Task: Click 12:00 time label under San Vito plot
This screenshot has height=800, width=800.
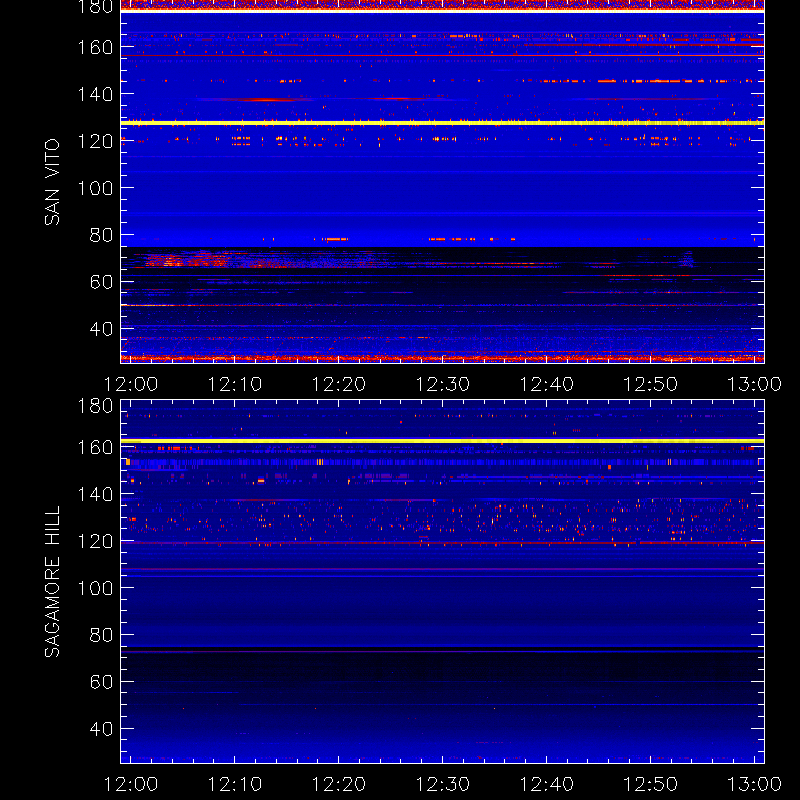Action: (131, 384)
